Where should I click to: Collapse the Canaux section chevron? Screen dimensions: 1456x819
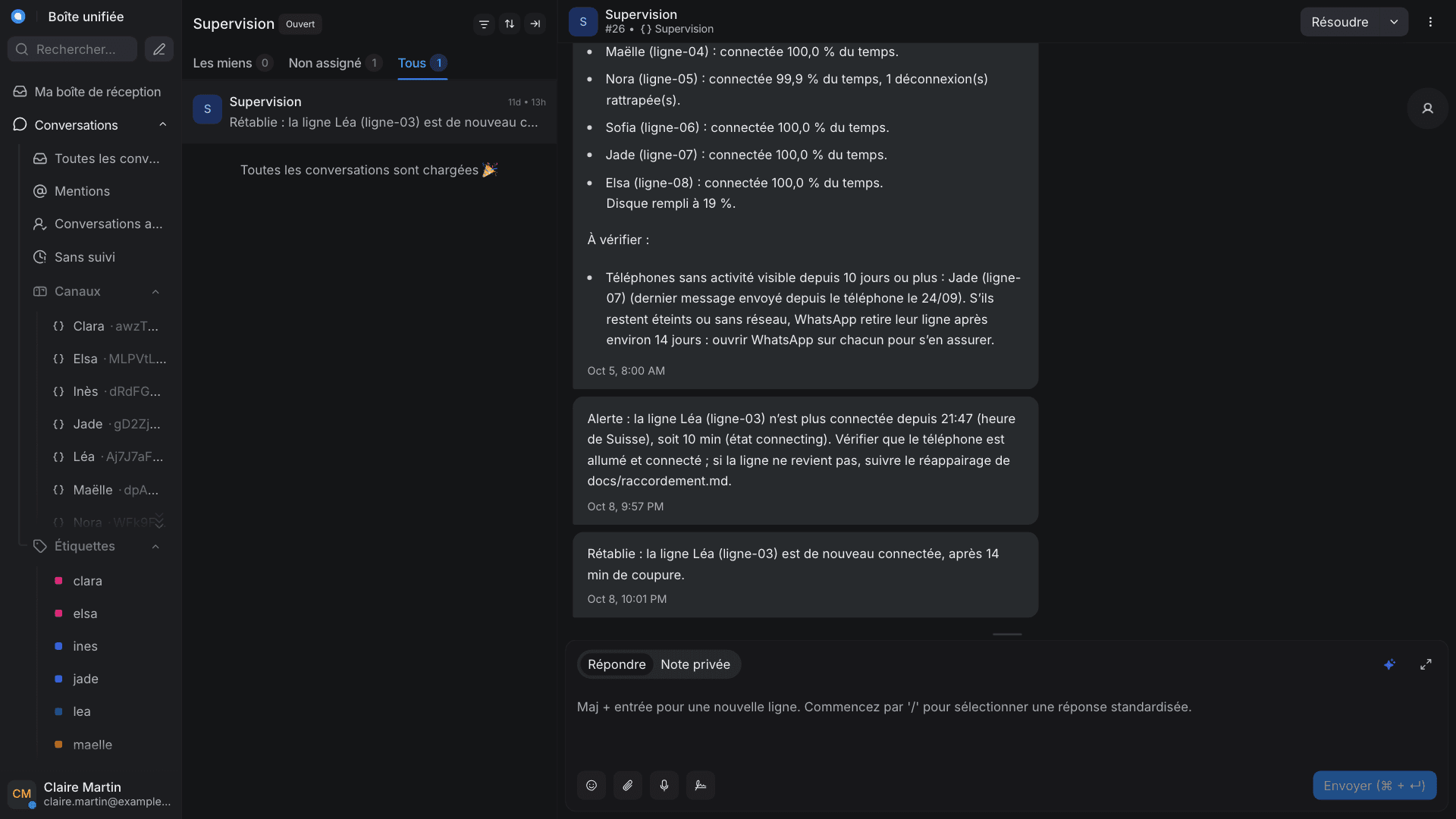coord(155,292)
